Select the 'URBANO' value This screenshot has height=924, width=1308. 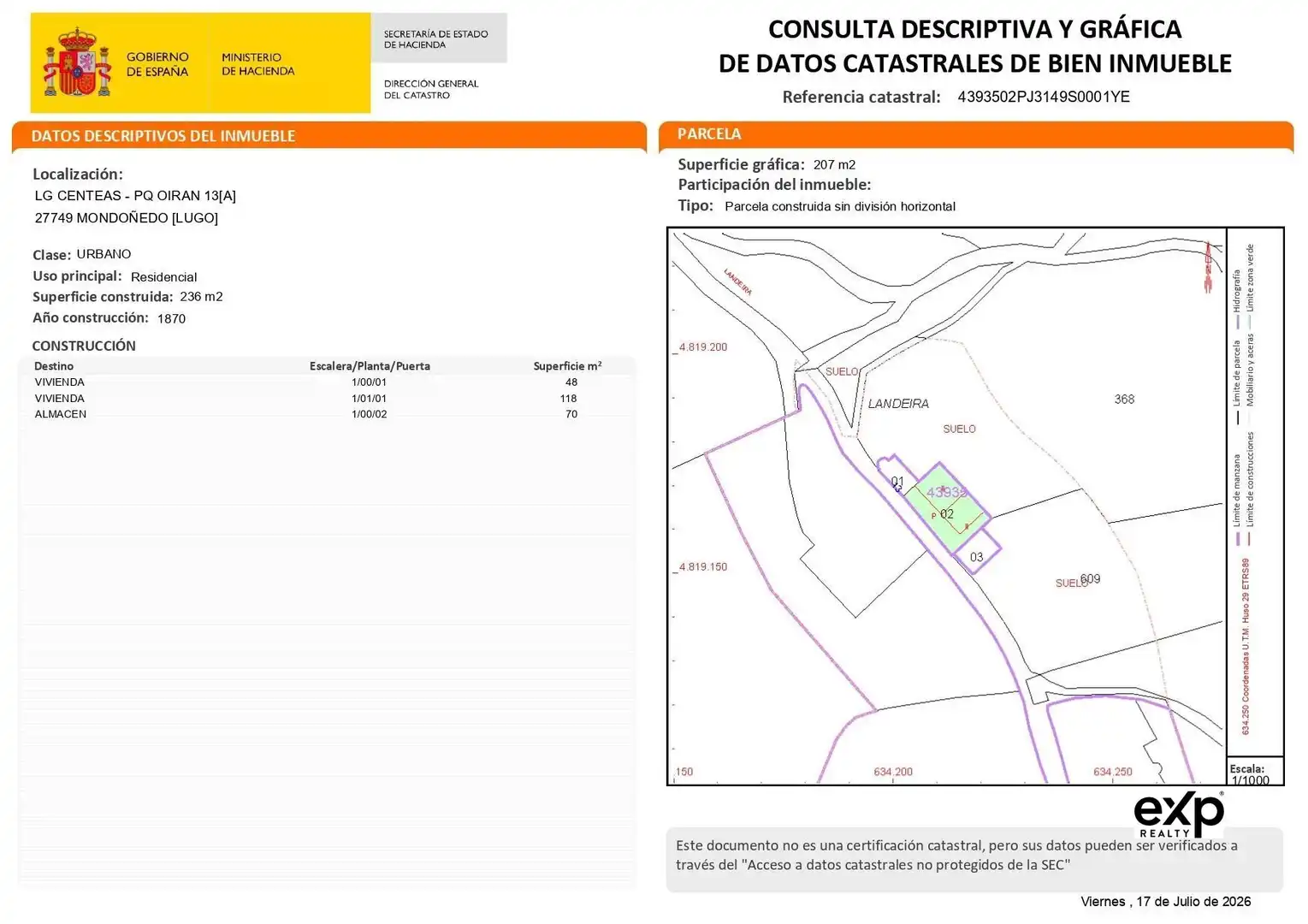click(x=104, y=254)
